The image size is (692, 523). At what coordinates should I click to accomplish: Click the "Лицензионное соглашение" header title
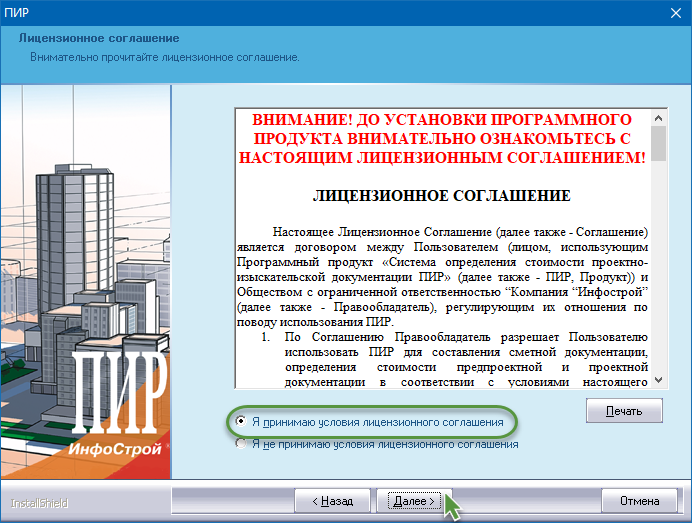(x=99, y=38)
